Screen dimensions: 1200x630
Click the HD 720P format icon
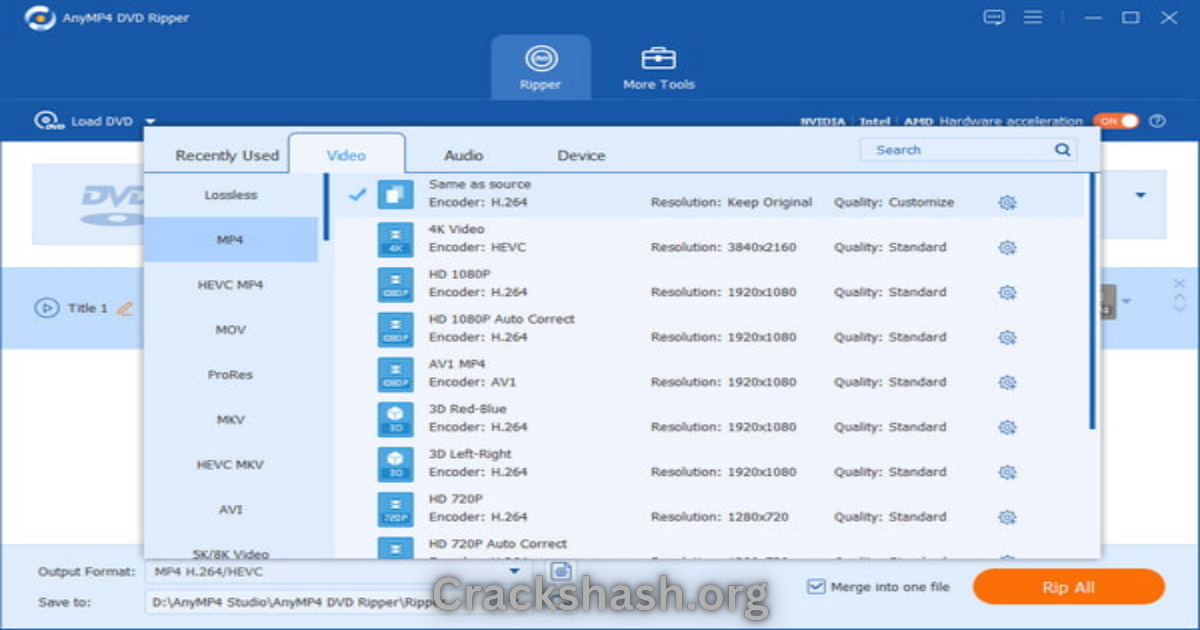pos(395,509)
